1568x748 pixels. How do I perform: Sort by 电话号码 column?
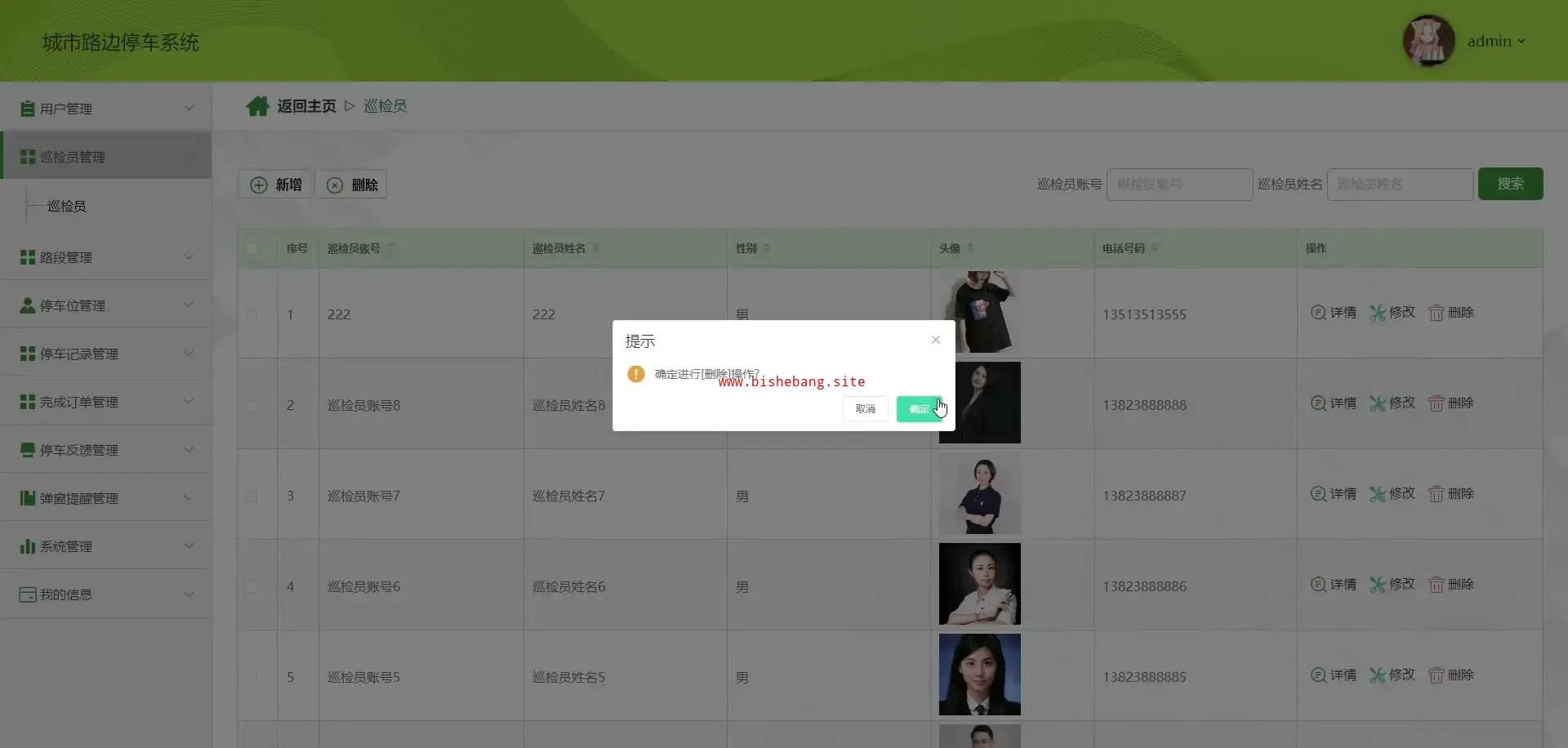point(1155,248)
